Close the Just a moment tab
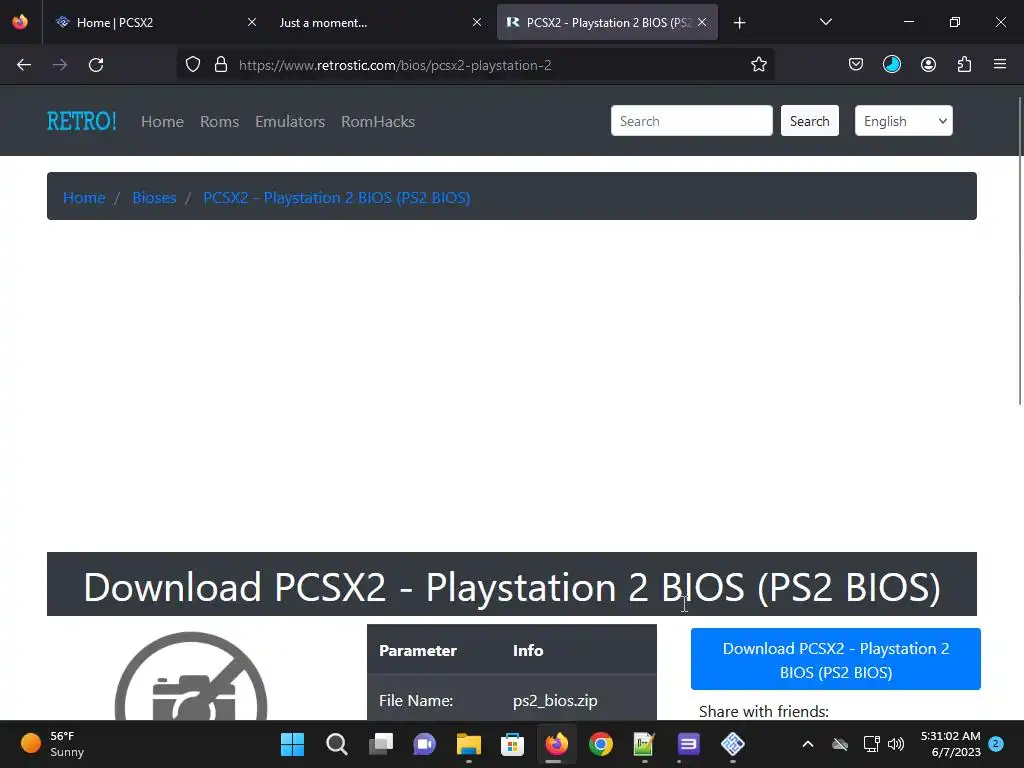The width and height of the screenshot is (1024, 768). (477, 22)
